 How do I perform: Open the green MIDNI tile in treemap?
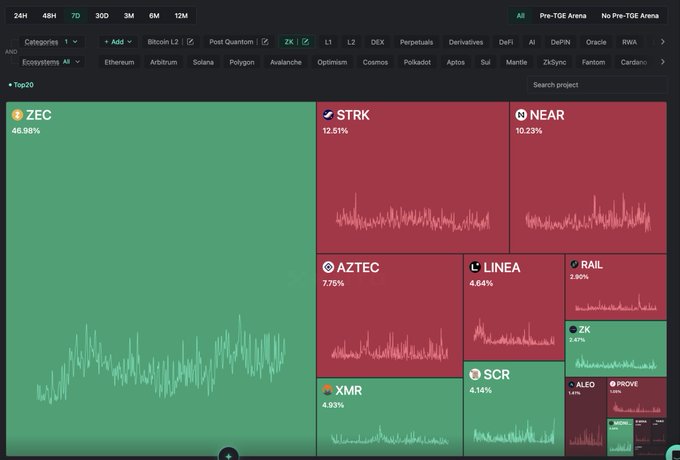(x=620, y=437)
